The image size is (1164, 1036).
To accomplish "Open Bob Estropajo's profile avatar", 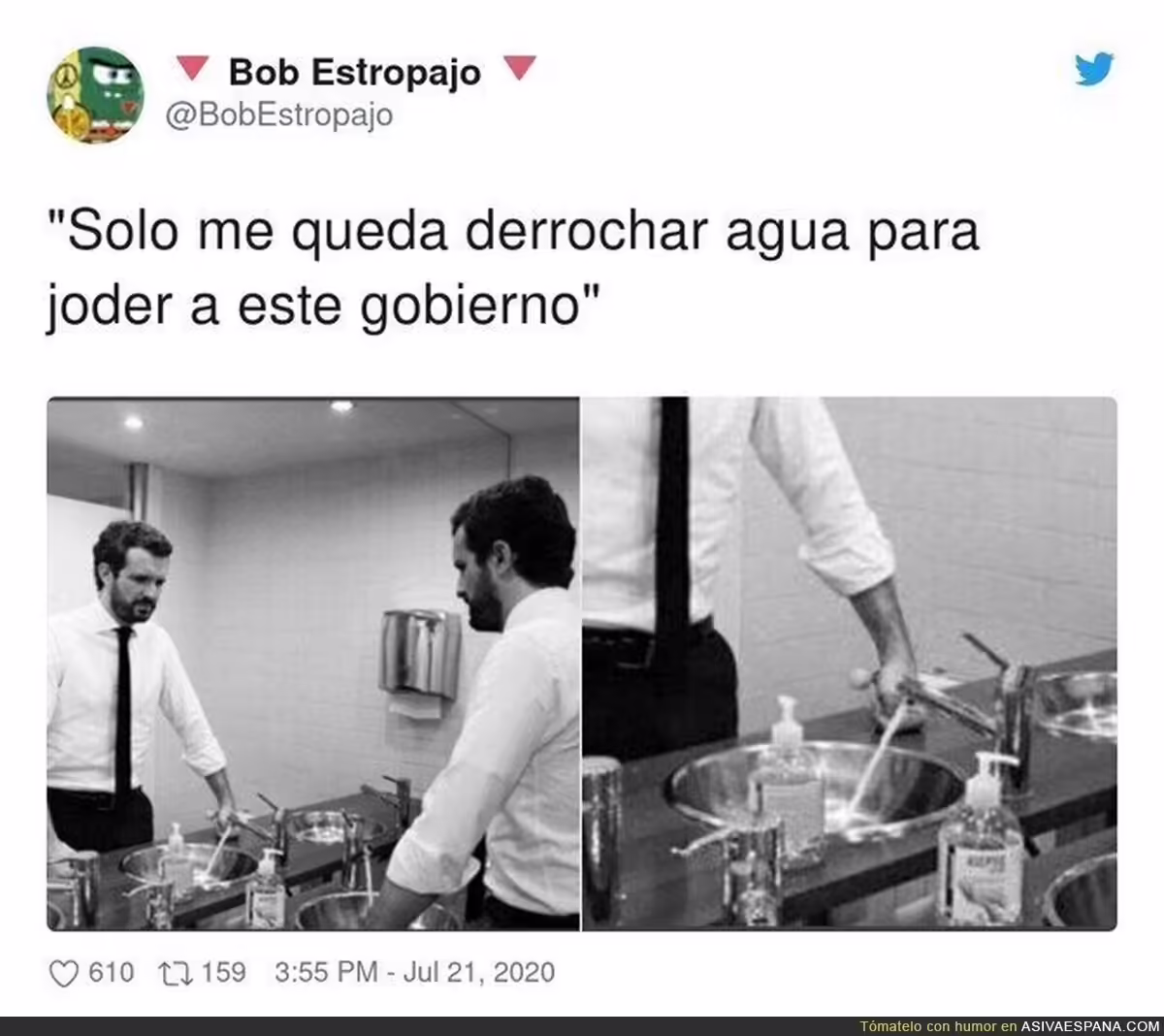I will pos(95,95).
